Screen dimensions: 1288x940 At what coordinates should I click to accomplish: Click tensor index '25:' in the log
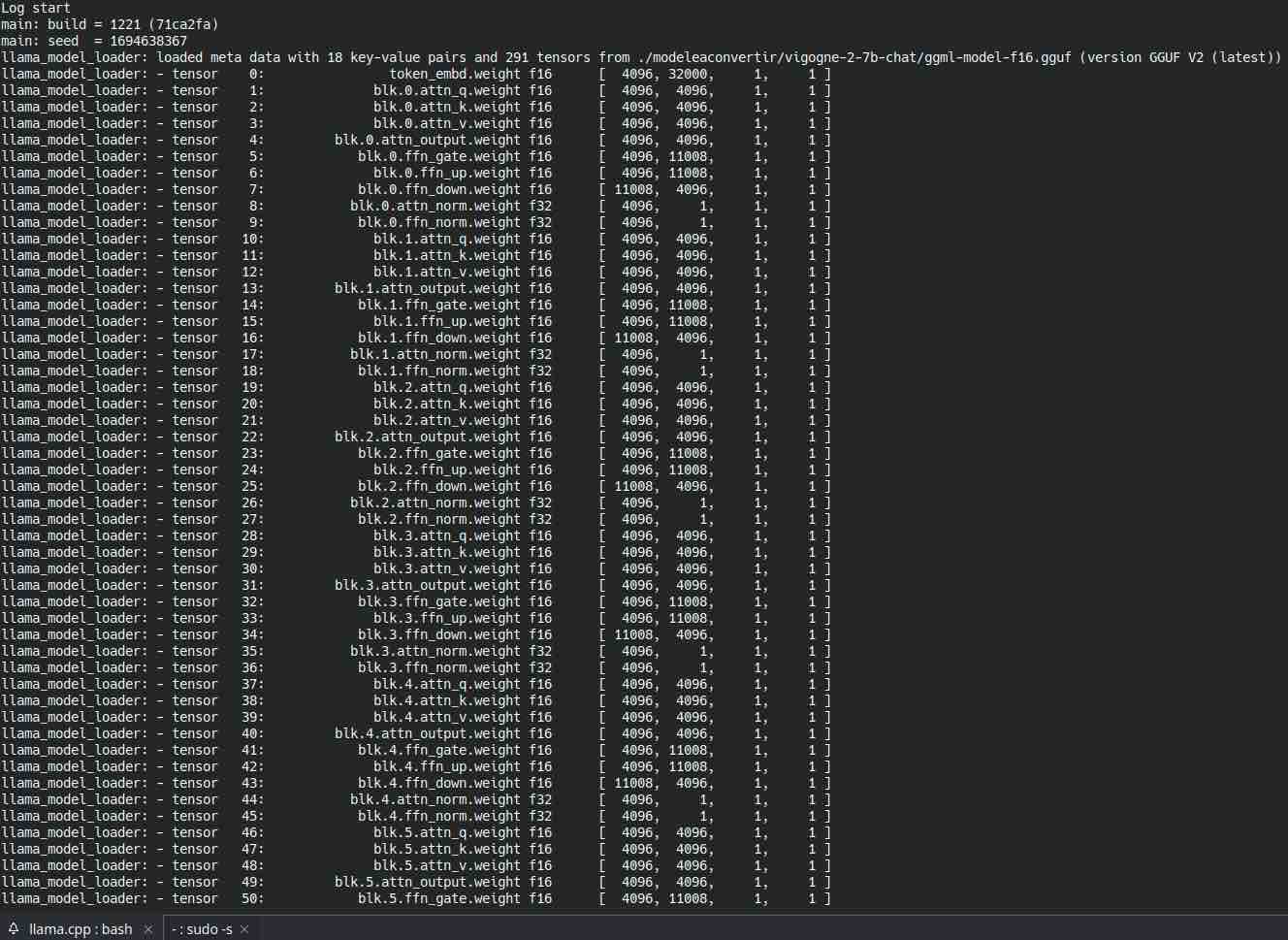coord(253,486)
